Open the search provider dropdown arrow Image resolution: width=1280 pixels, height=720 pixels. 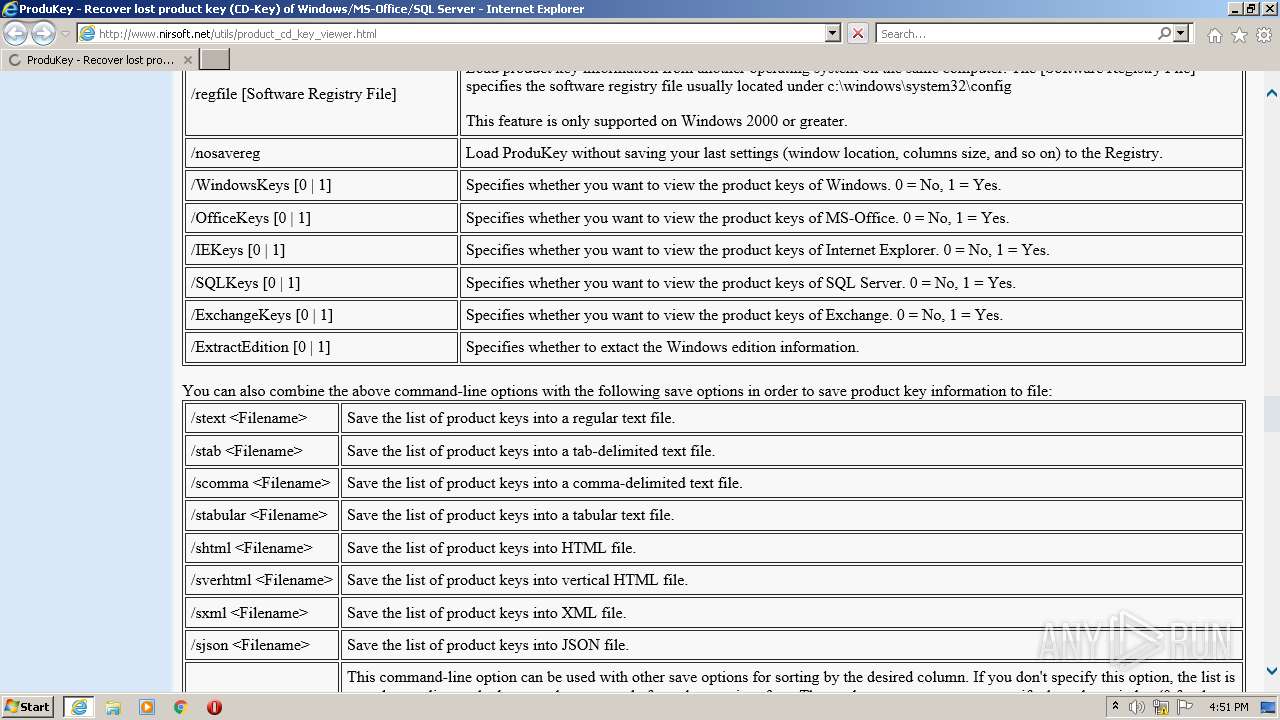(1181, 33)
